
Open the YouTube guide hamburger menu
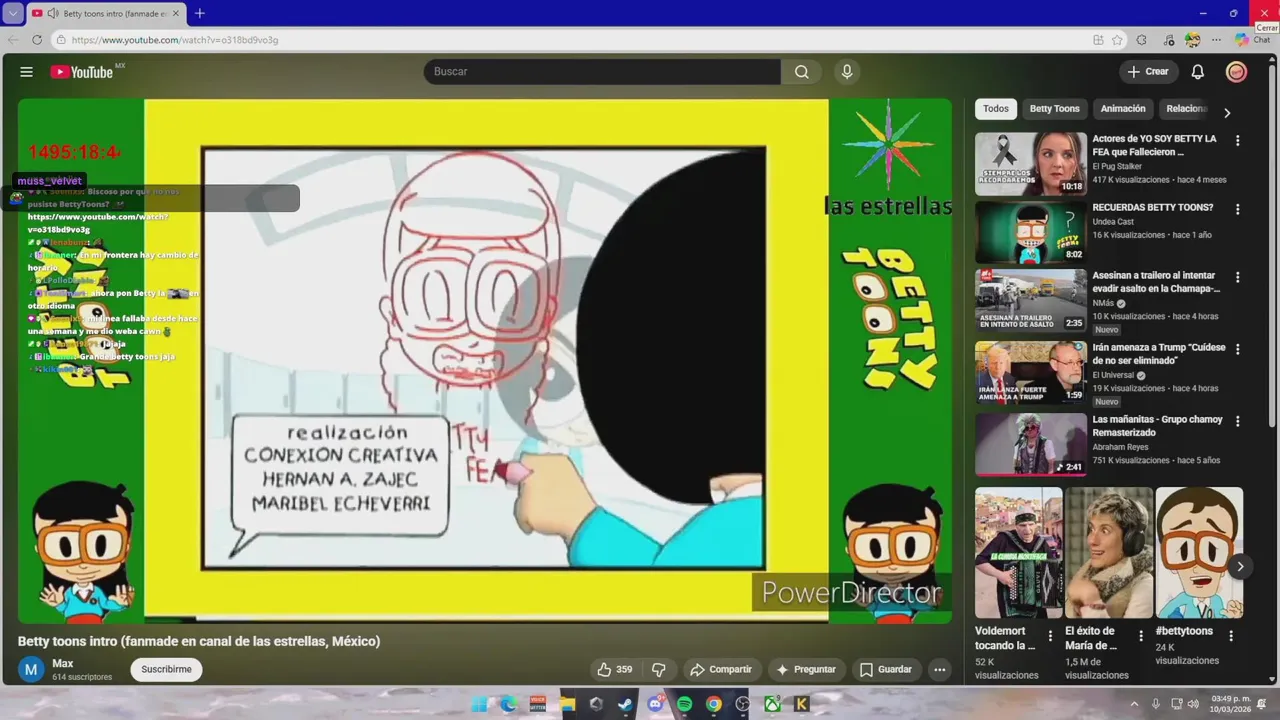27,72
